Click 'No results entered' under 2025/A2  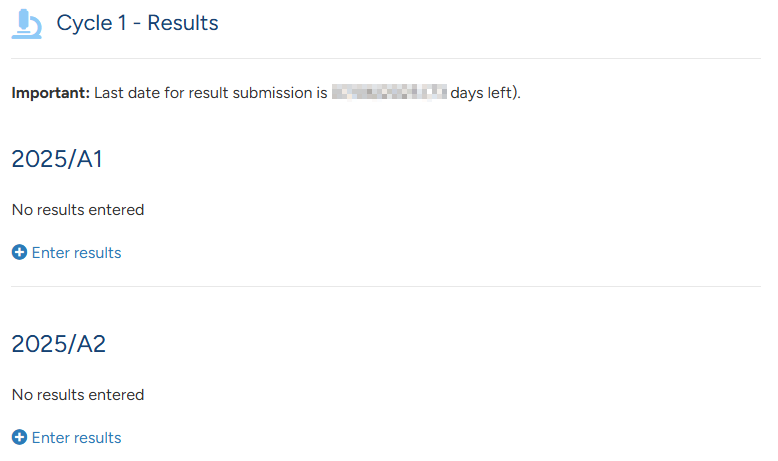(x=78, y=395)
